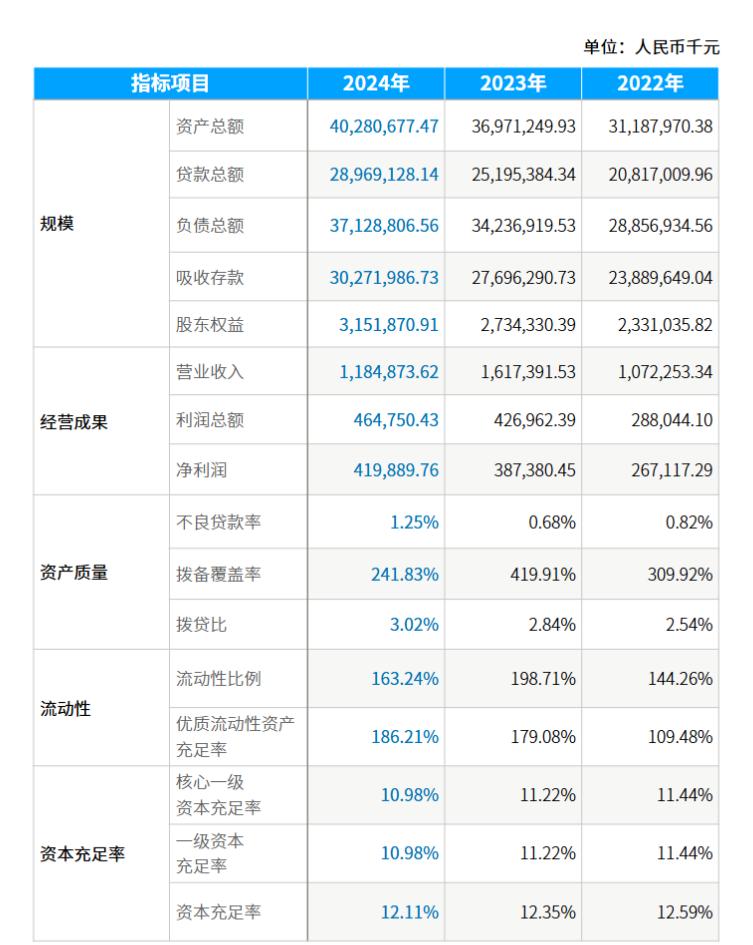Click the 资产质量 category label
The height and width of the screenshot is (945, 753).
74,573
